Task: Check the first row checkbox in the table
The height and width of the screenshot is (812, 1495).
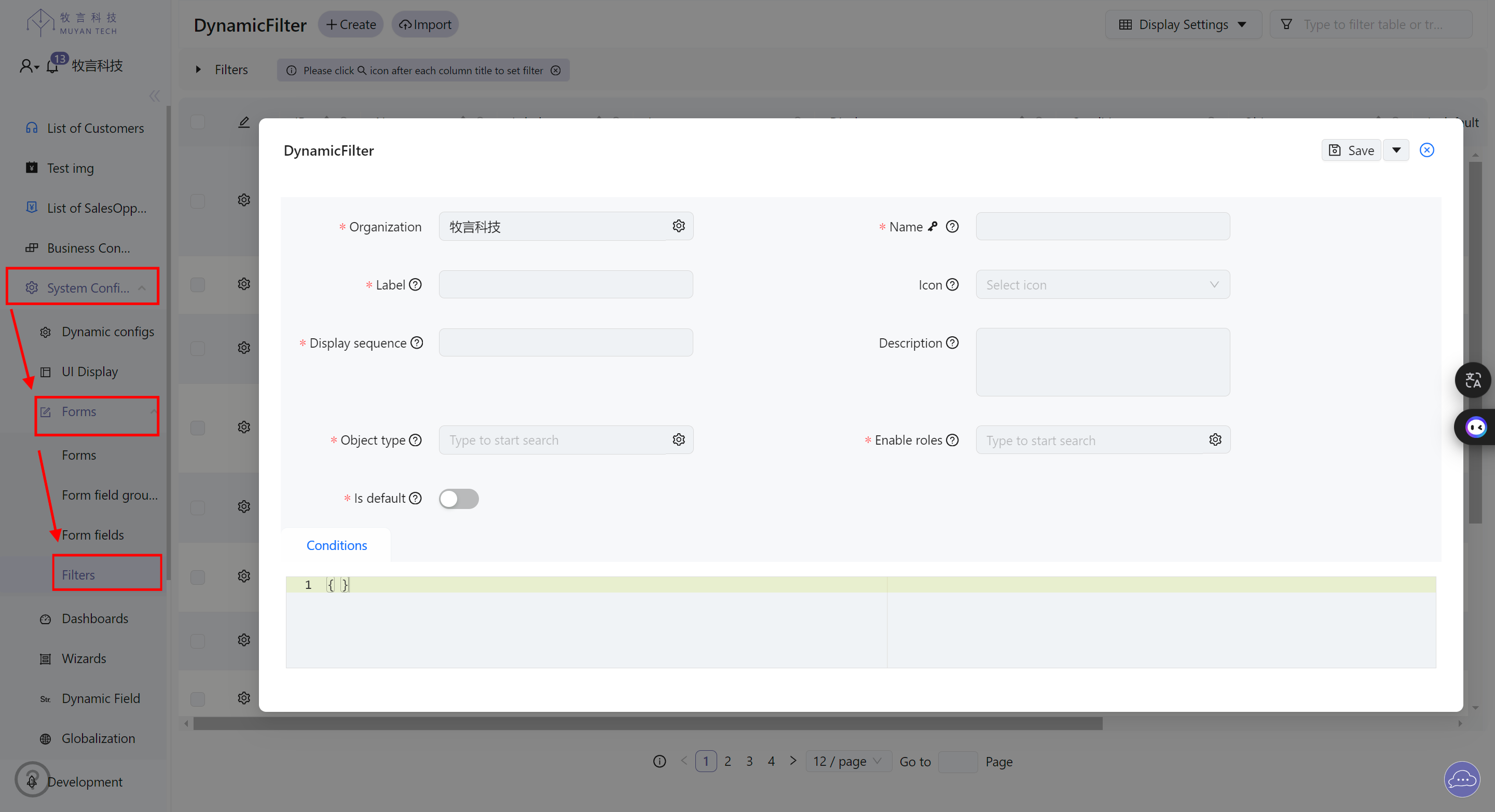Action: (197, 201)
